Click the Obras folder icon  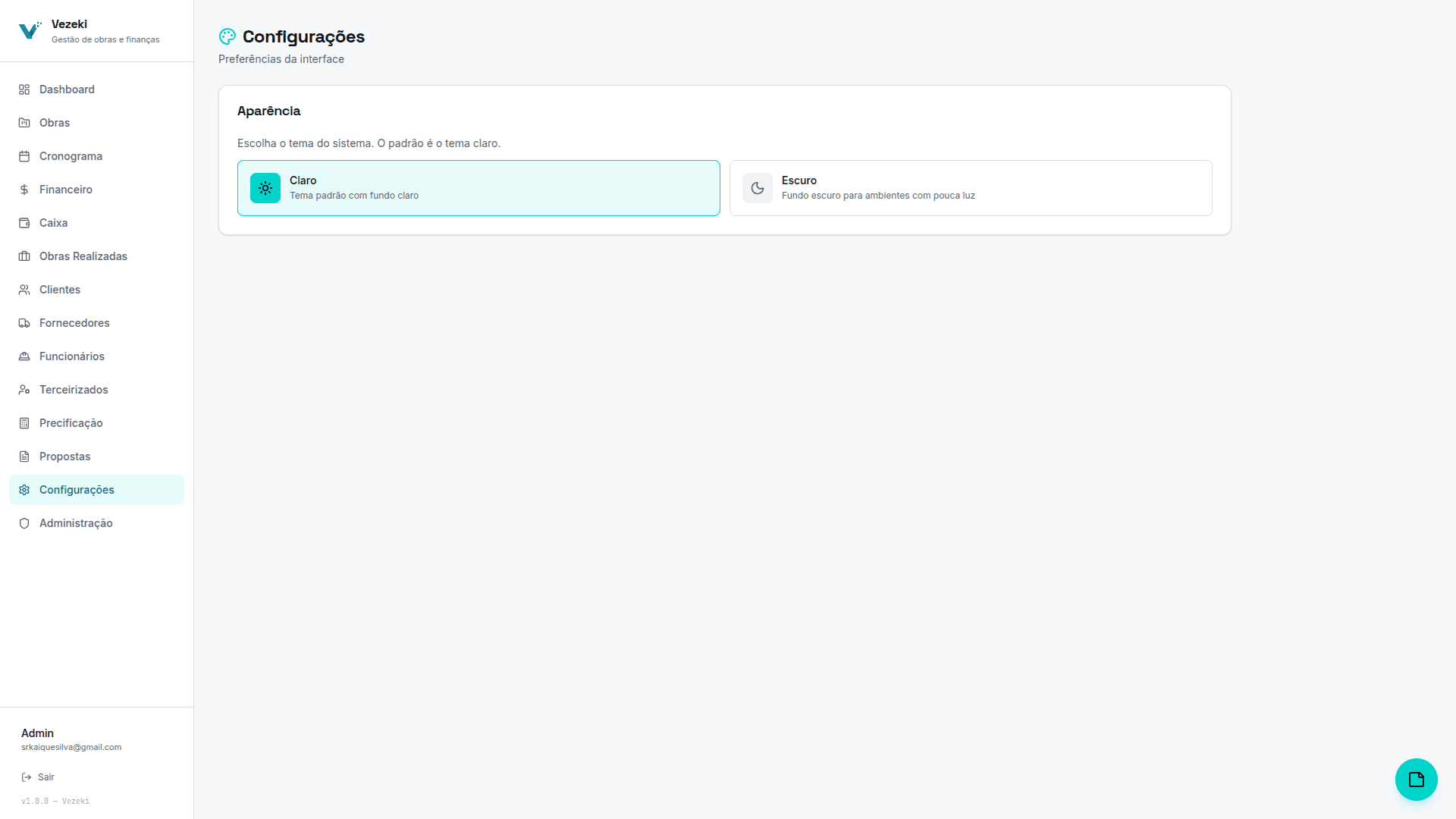pyautogui.click(x=24, y=123)
